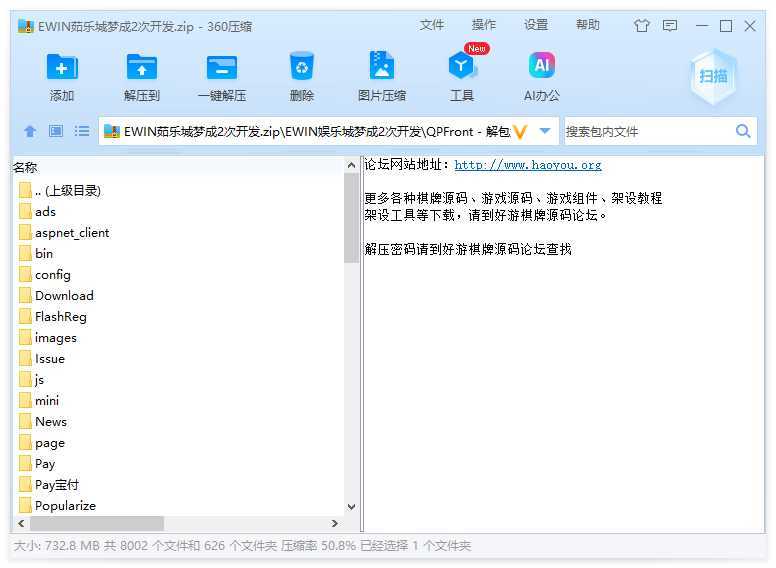Maximize the 360压缩 window

pos(726,26)
